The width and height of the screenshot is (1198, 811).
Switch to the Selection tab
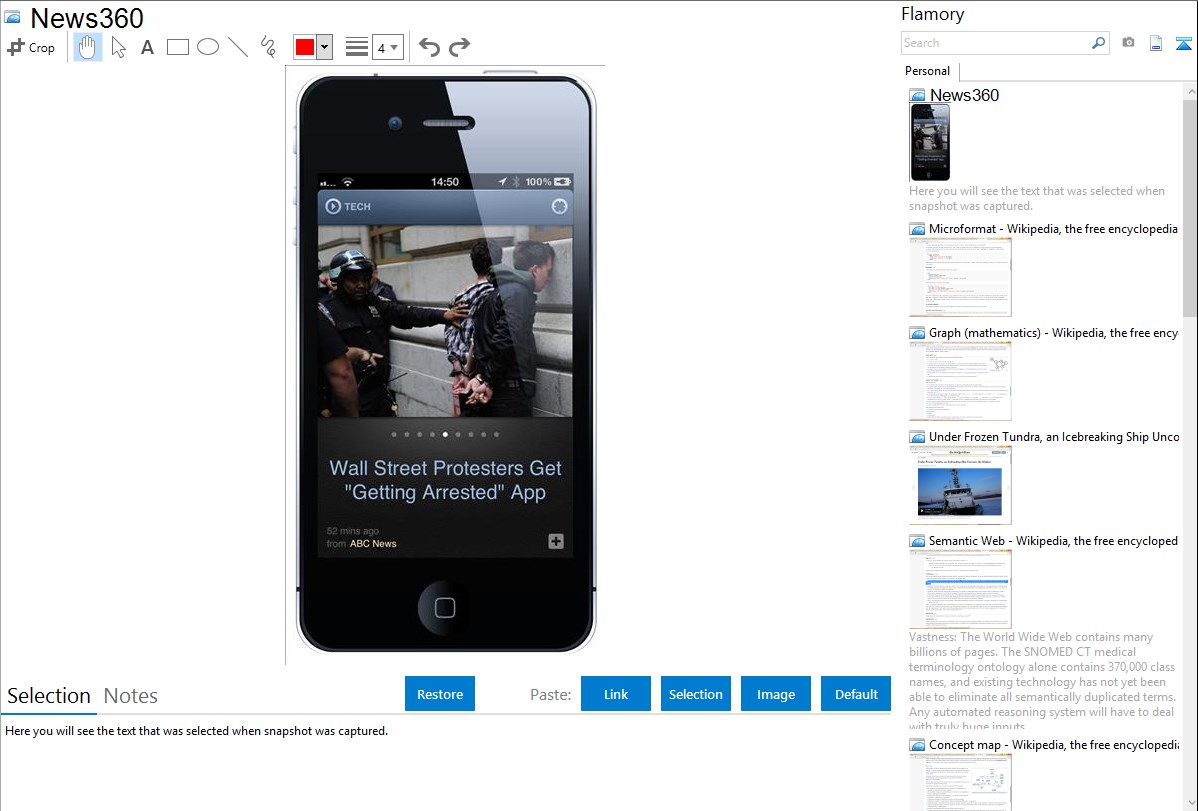(49, 696)
